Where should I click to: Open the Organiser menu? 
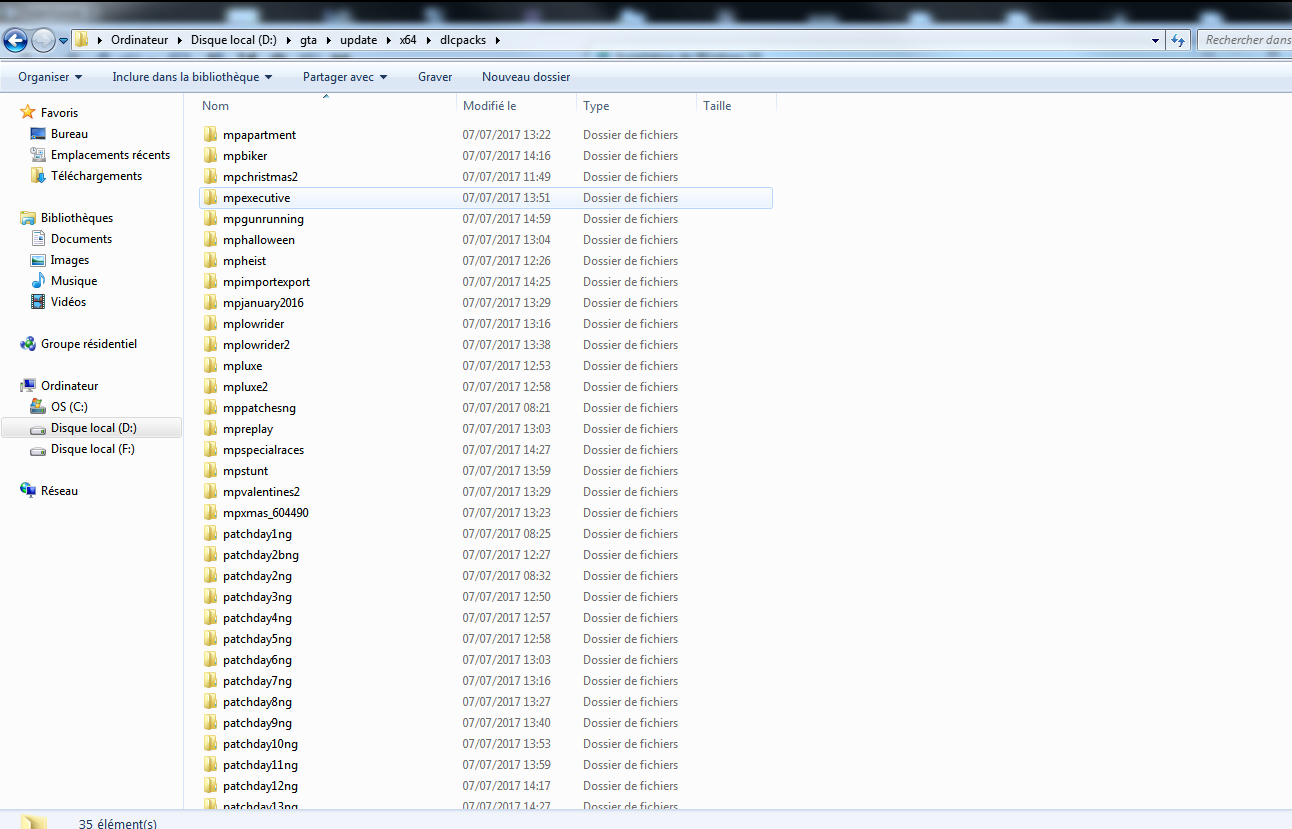(50, 77)
